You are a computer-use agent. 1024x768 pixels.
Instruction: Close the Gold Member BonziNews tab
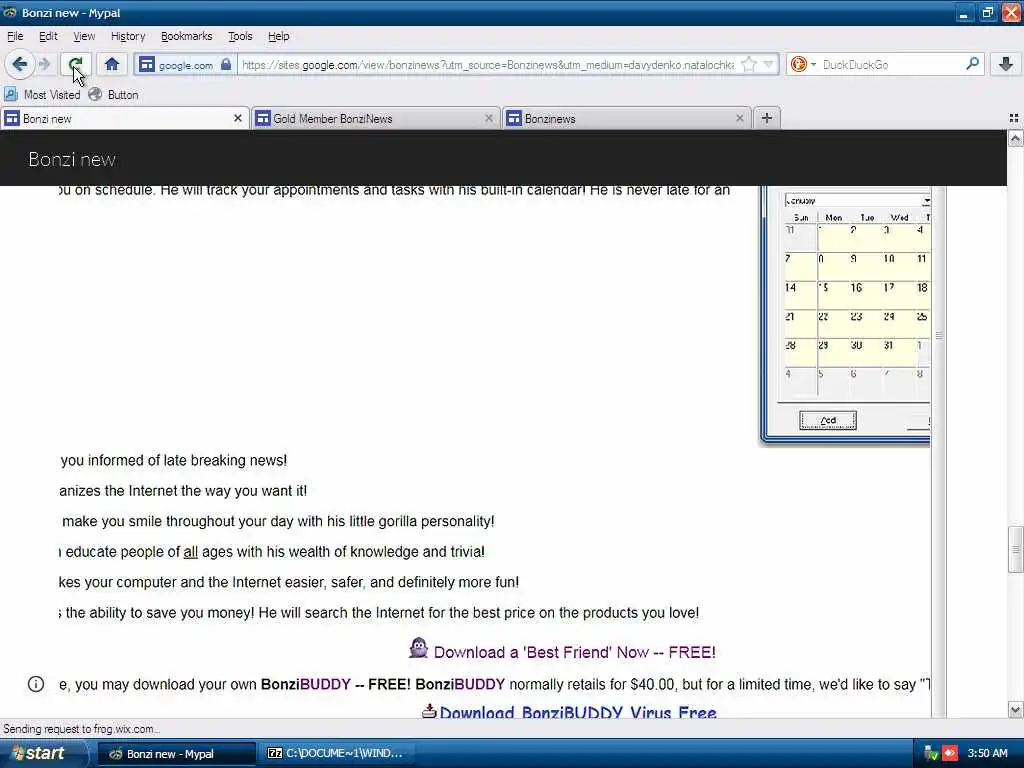tap(488, 118)
